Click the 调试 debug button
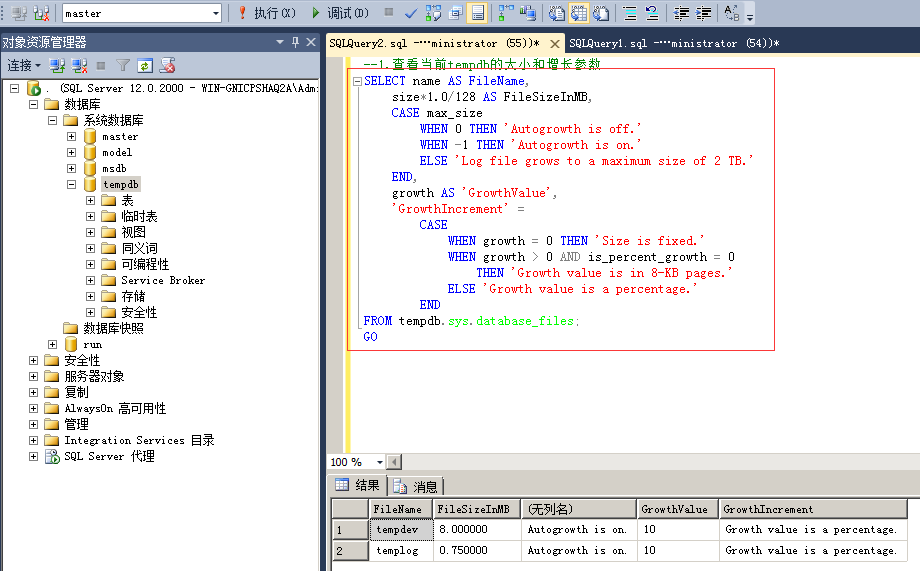This screenshot has height=571, width=920. pyautogui.click(x=339, y=13)
